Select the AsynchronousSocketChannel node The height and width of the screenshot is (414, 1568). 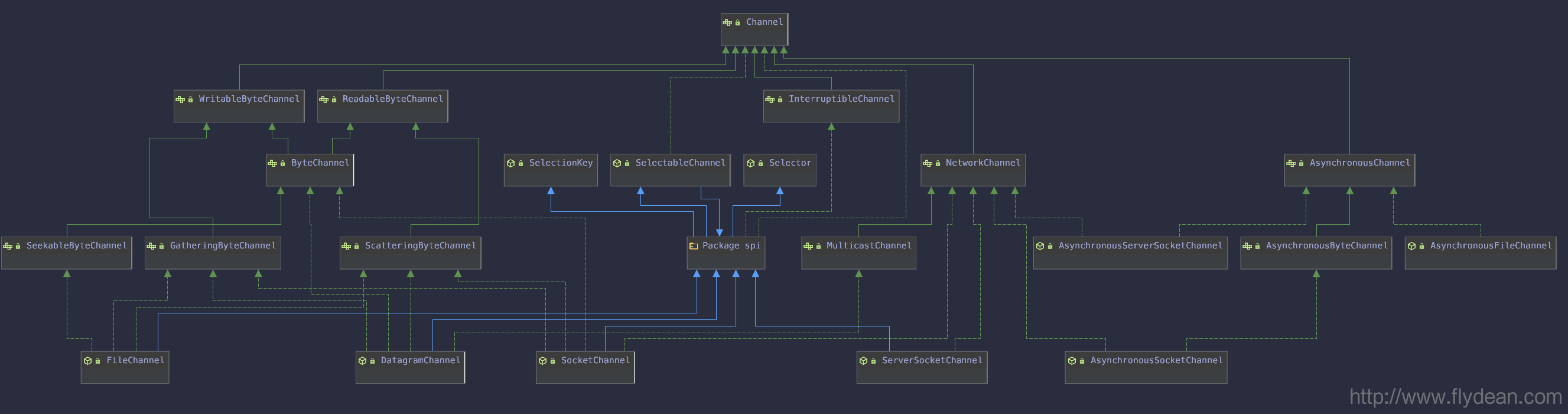(1146, 368)
